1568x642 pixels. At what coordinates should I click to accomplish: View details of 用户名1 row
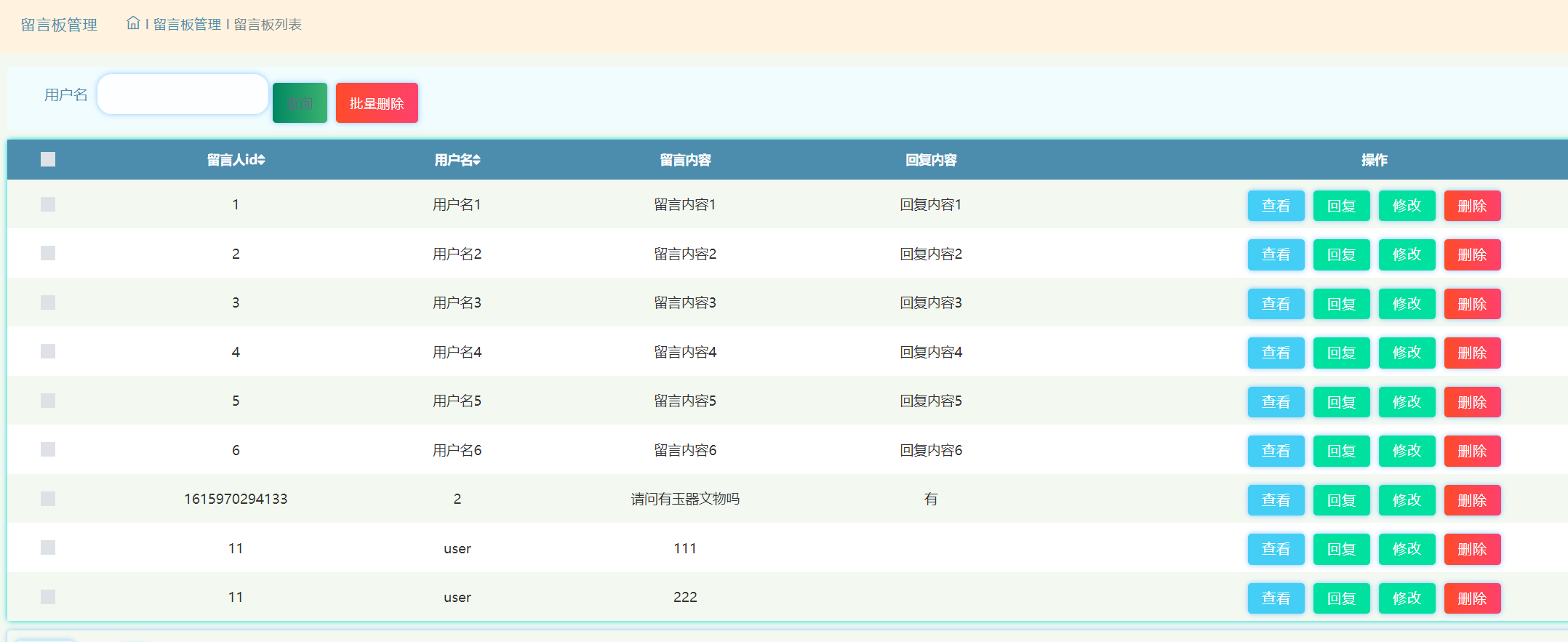point(1276,206)
